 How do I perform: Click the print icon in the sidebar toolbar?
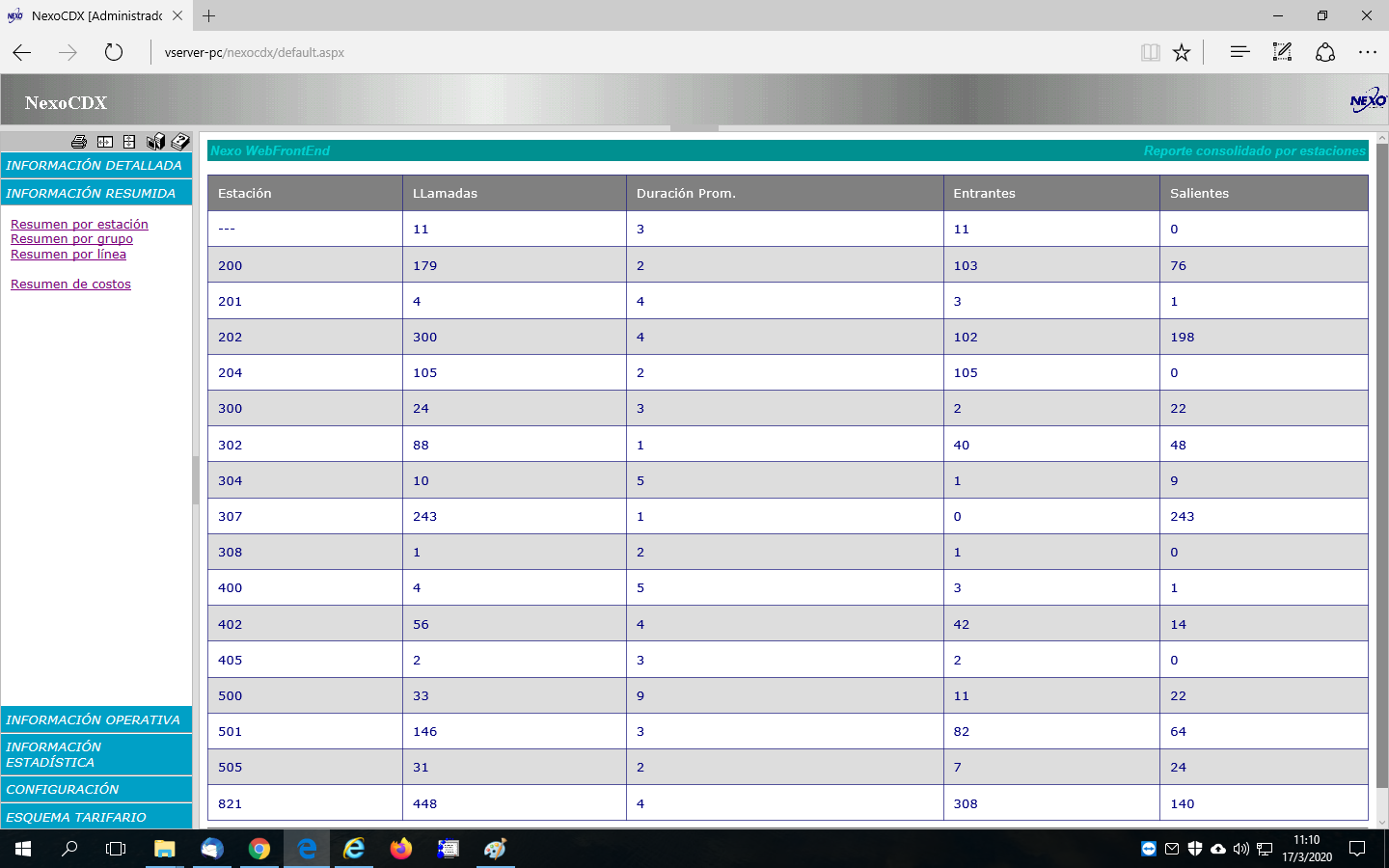pos(79,142)
